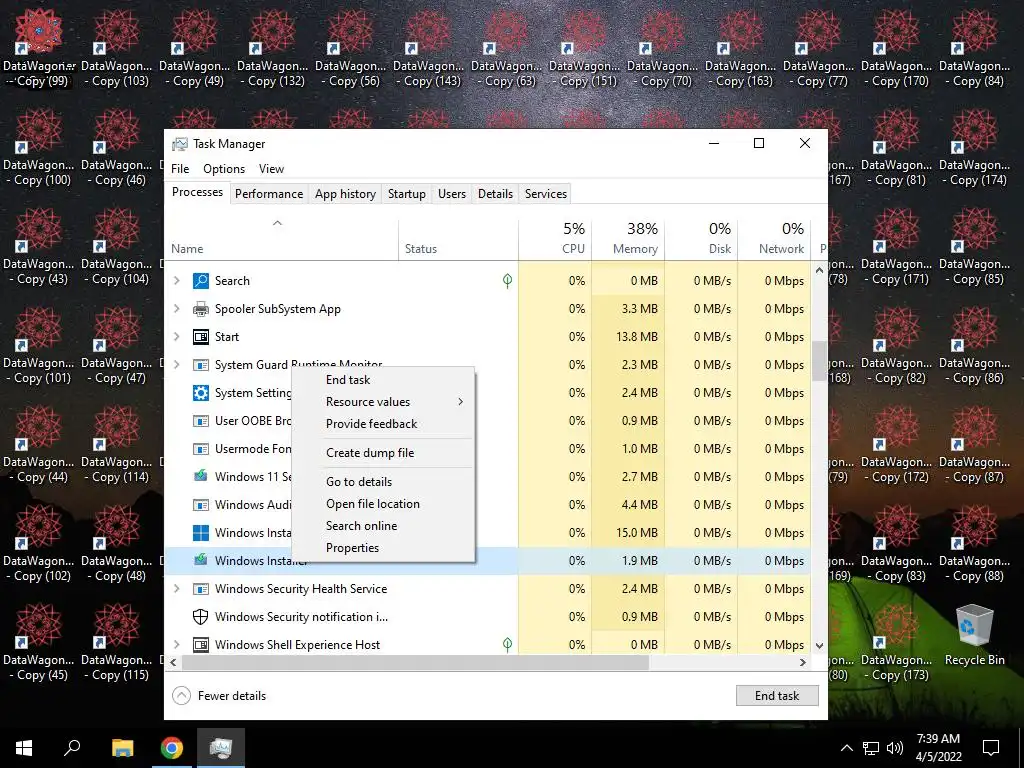Open the Recycle Bin desktop icon
This screenshot has width=1024, height=768.
pos(974,635)
